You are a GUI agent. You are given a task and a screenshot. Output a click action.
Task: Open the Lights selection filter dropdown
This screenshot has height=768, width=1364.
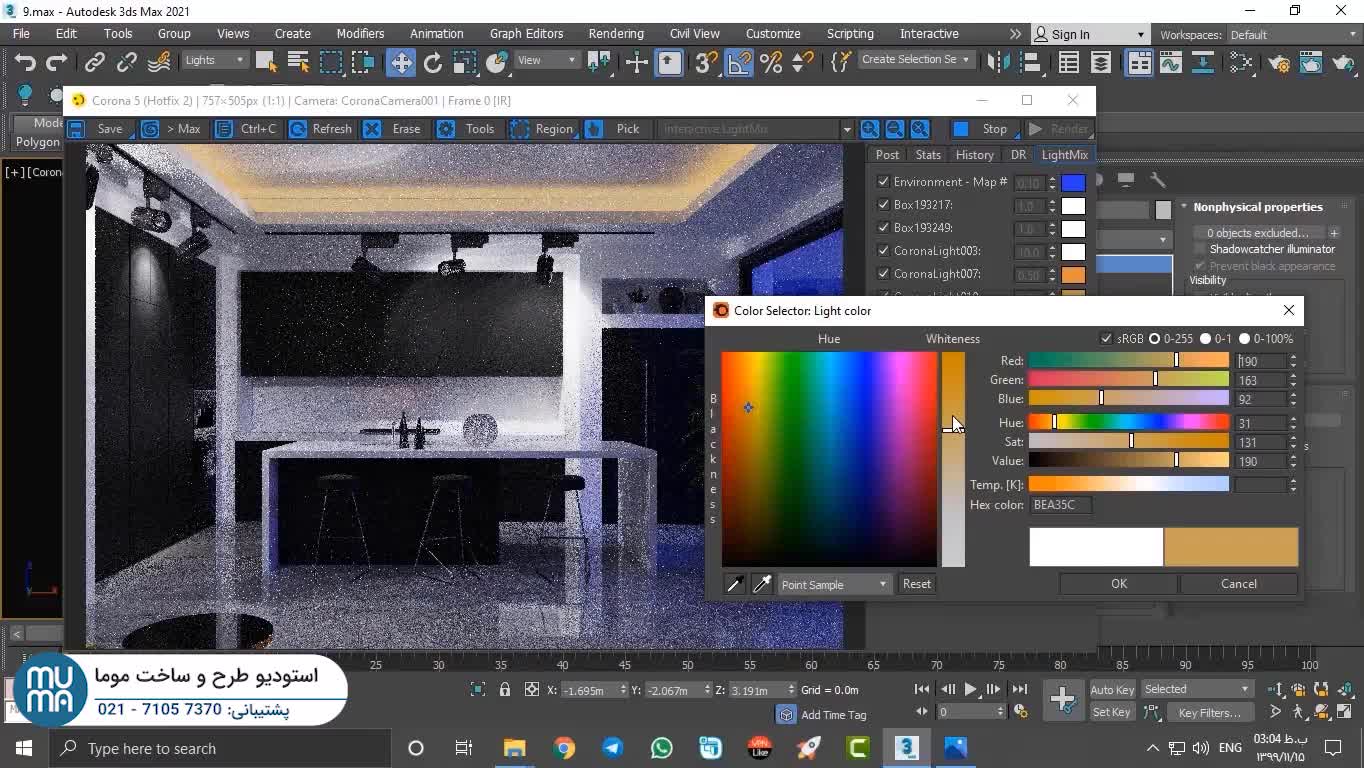[214, 60]
